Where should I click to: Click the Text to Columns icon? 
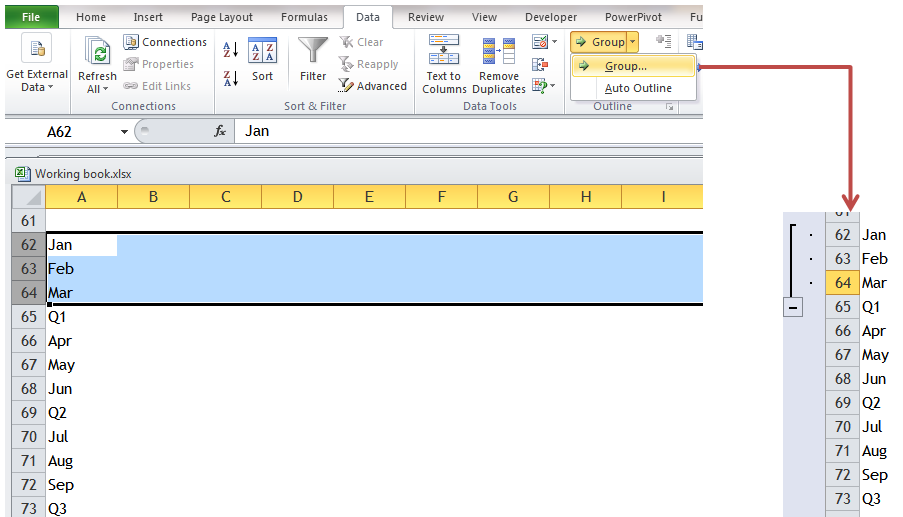tap(444, 52)
